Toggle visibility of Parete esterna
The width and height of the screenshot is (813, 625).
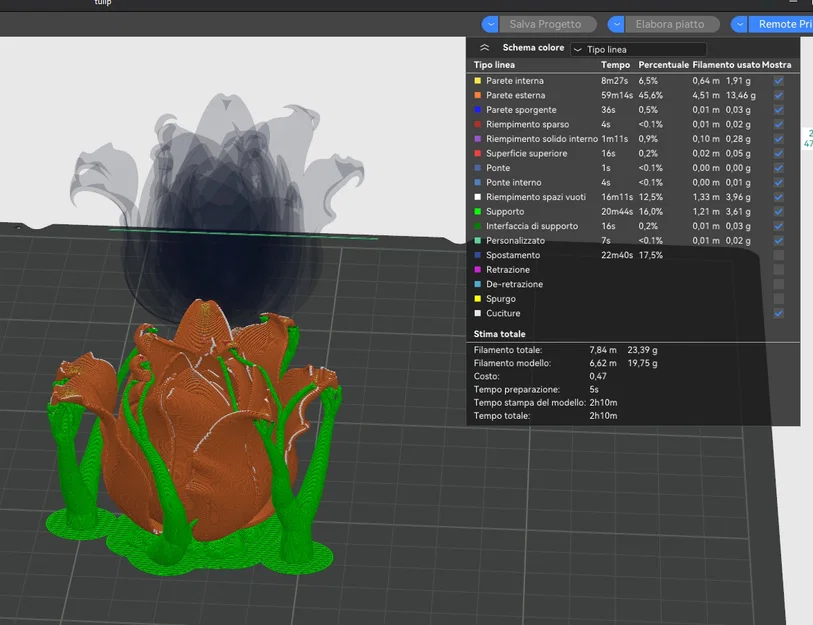[x=778, y=95]
